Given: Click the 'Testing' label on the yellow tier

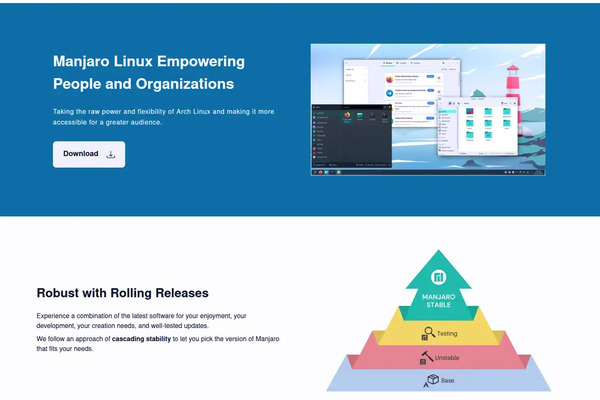Looking at the screenshot, I should pos(447,333).
